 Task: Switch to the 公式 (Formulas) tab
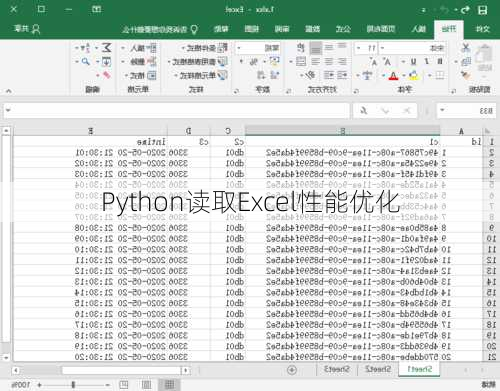pos(343,29)
